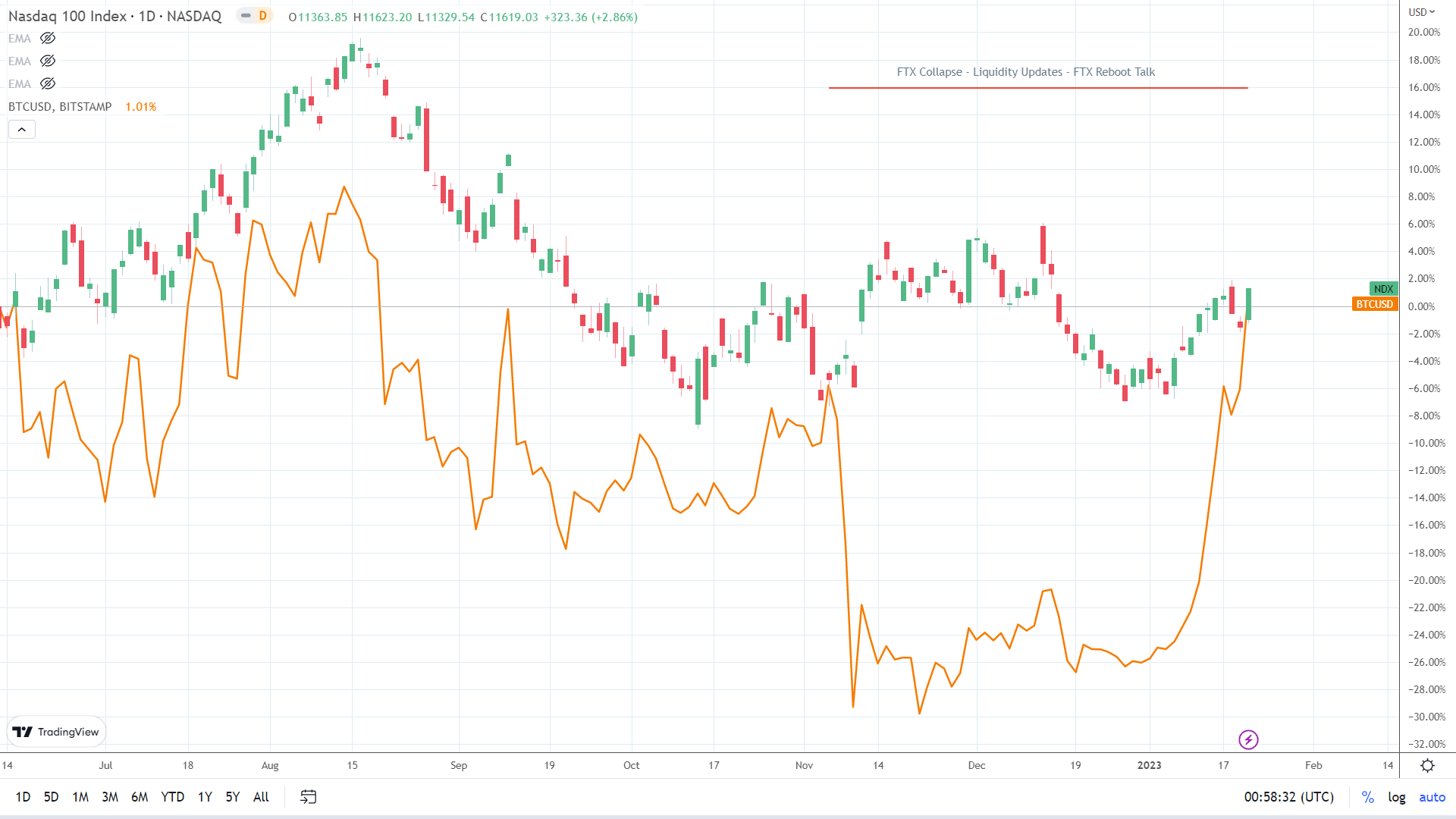The width and height of the screenshot is (1456, 819).
Task: Click the 1.01% BTCUSD change value
Action: click(141, 107)
